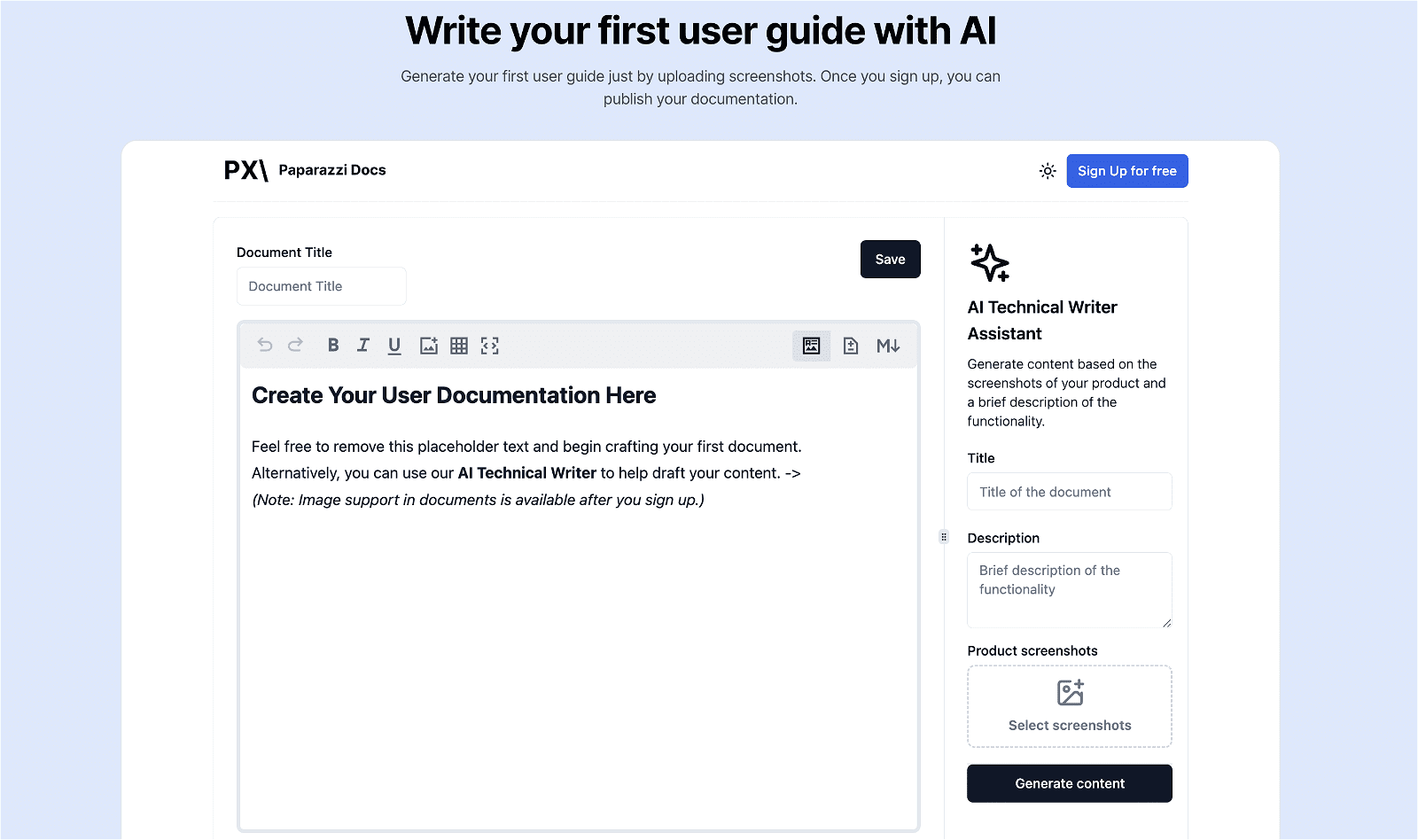Click the panel resize handle grip
The image size is (1418, 840).
pos(944,537)
